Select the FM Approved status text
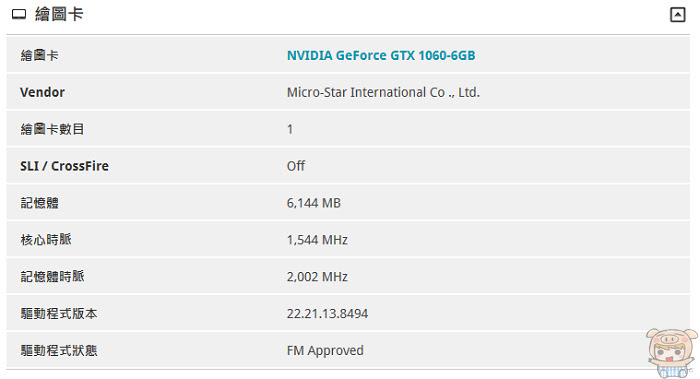The image size is (700, 379). [325, 351]
